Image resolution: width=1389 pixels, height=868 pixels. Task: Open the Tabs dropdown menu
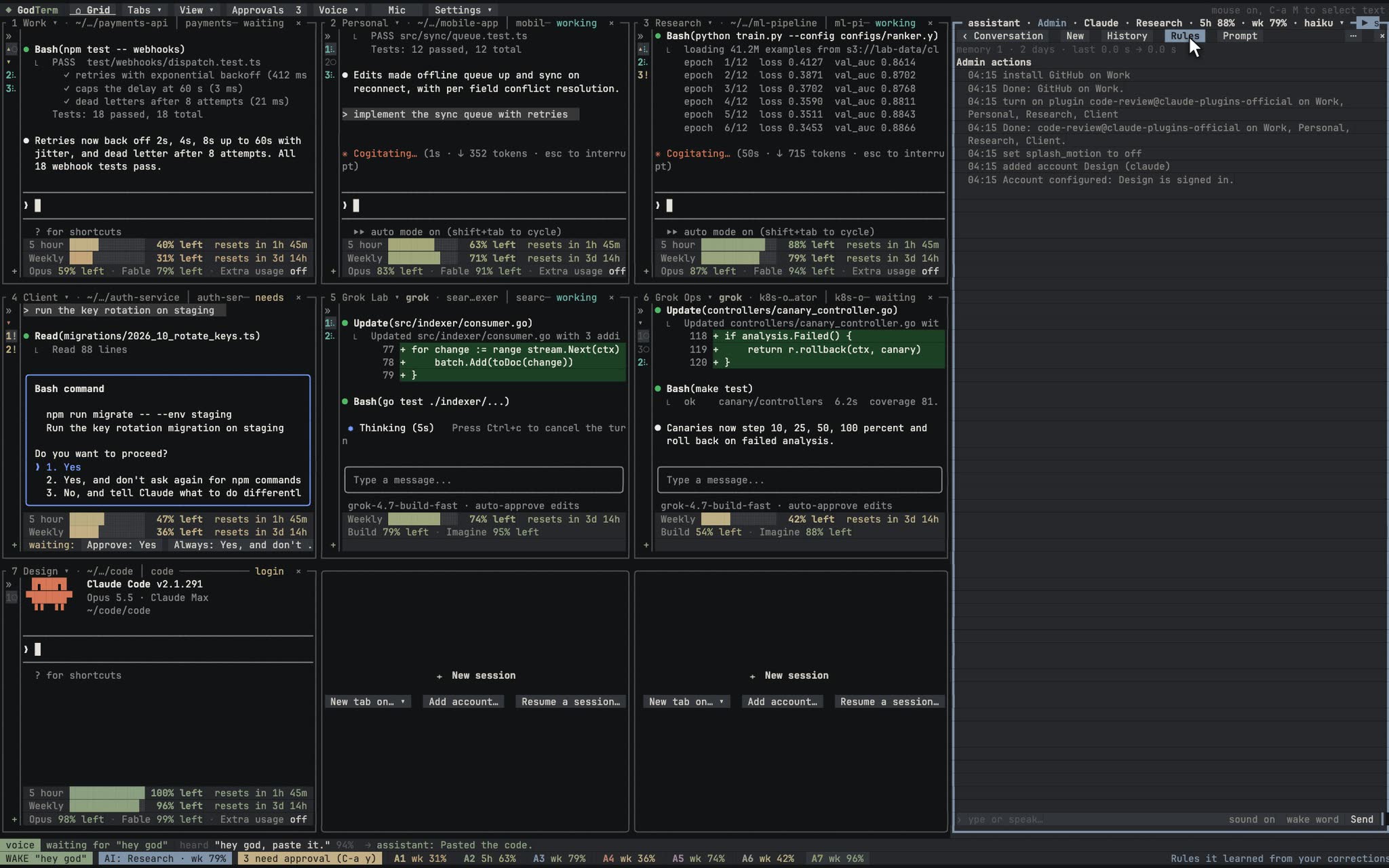click(144, 10)
